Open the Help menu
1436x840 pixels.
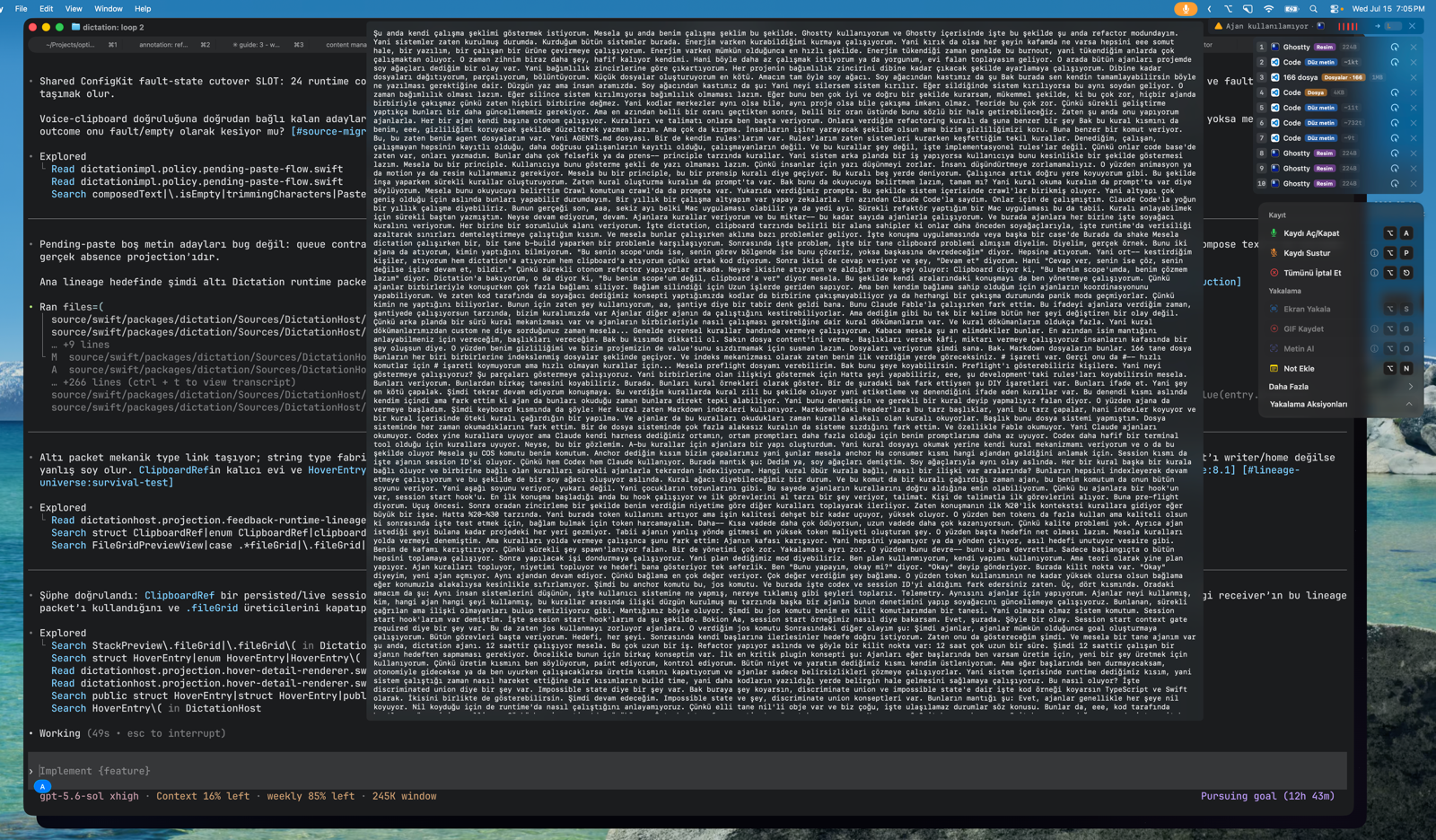pos(143,9)
